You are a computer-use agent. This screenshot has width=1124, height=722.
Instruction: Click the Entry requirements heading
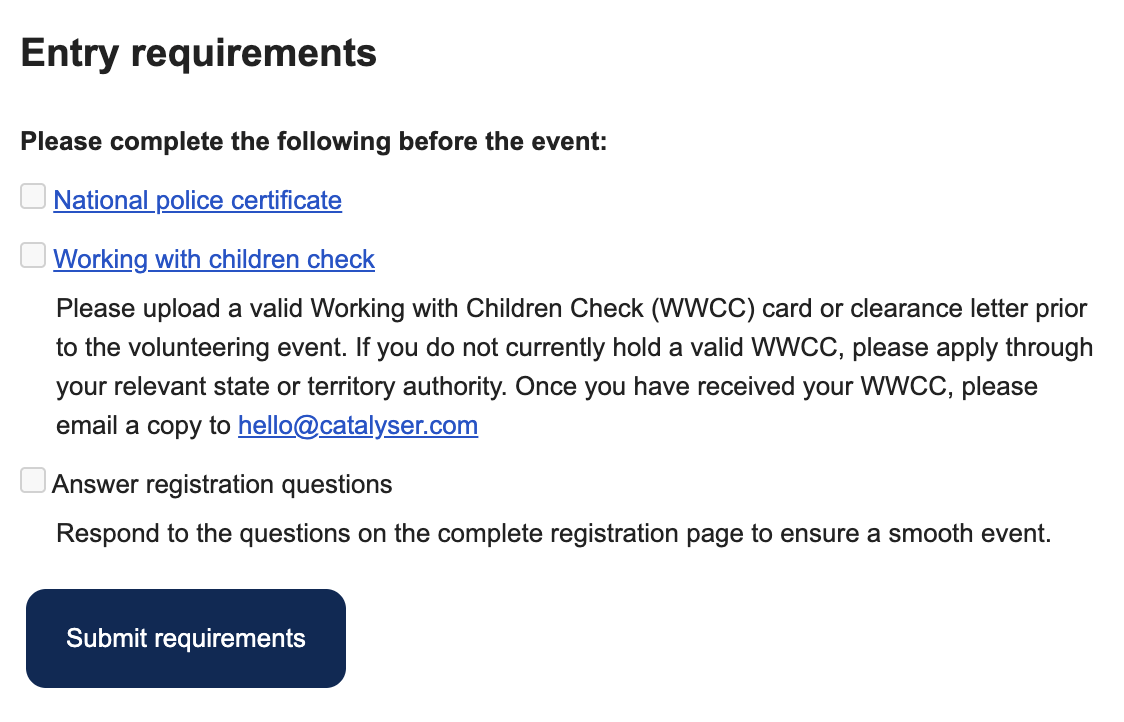pyautogui.click(x=199, y=53)
